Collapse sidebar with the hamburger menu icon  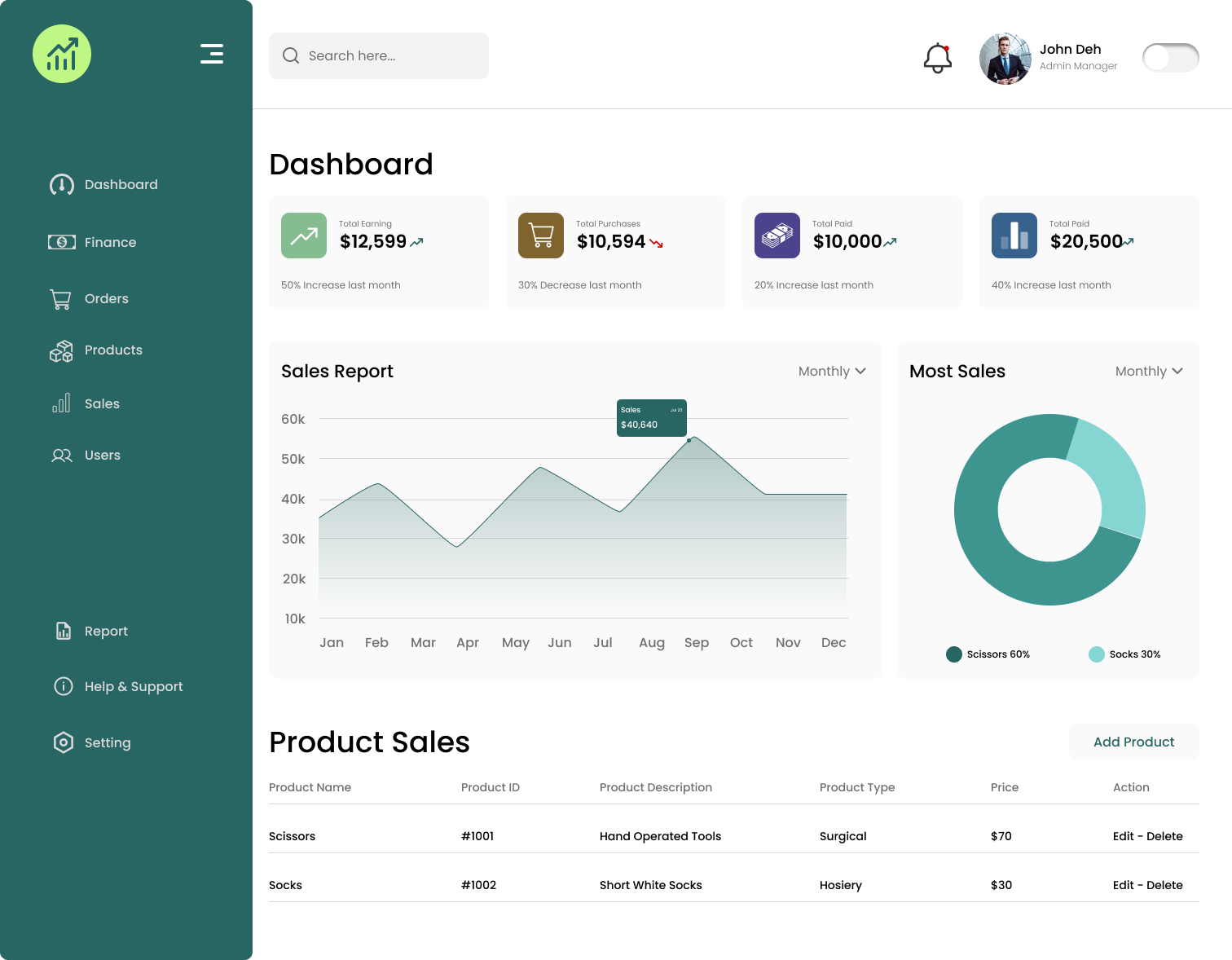tap(212, 54)
